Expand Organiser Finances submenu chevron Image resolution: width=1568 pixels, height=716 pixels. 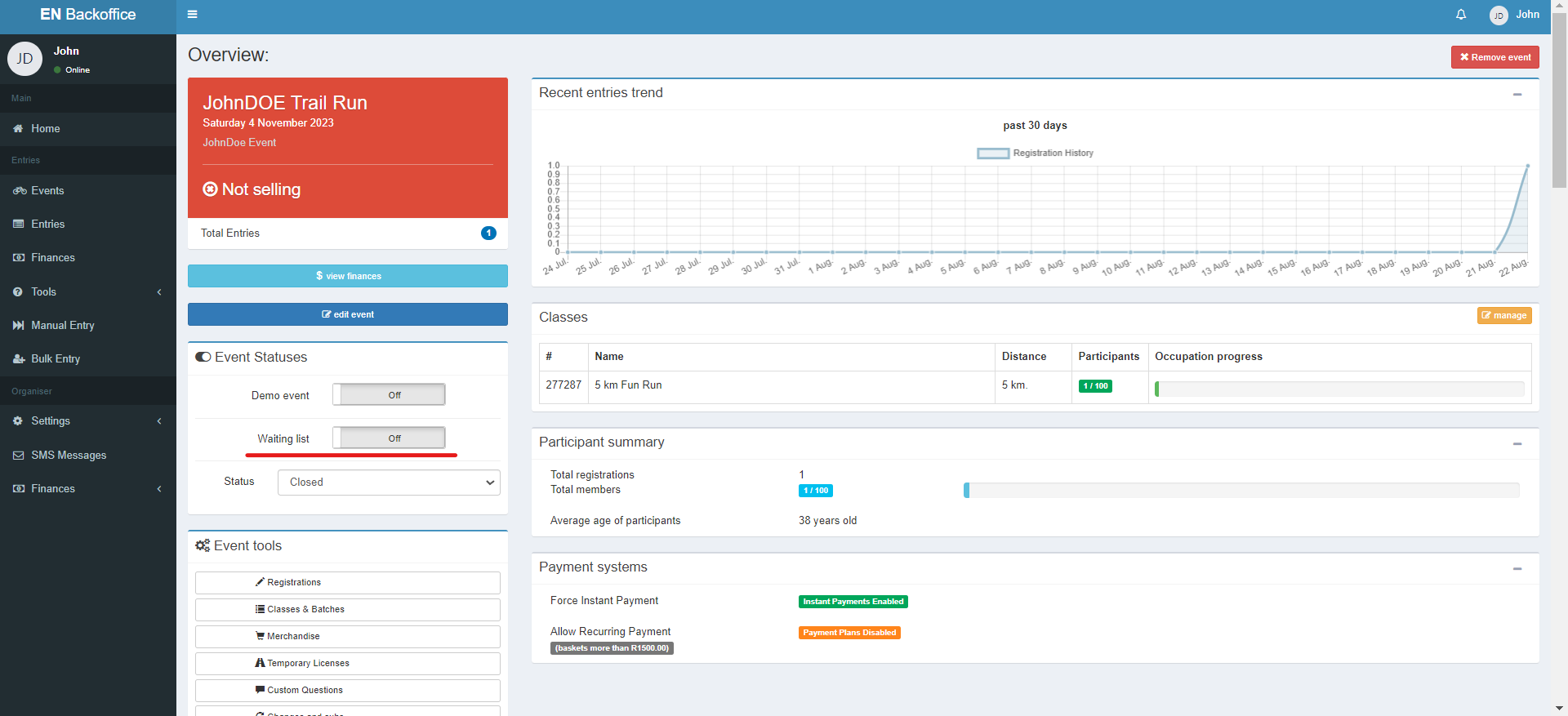pyautogui.click(x=159, y=488)
